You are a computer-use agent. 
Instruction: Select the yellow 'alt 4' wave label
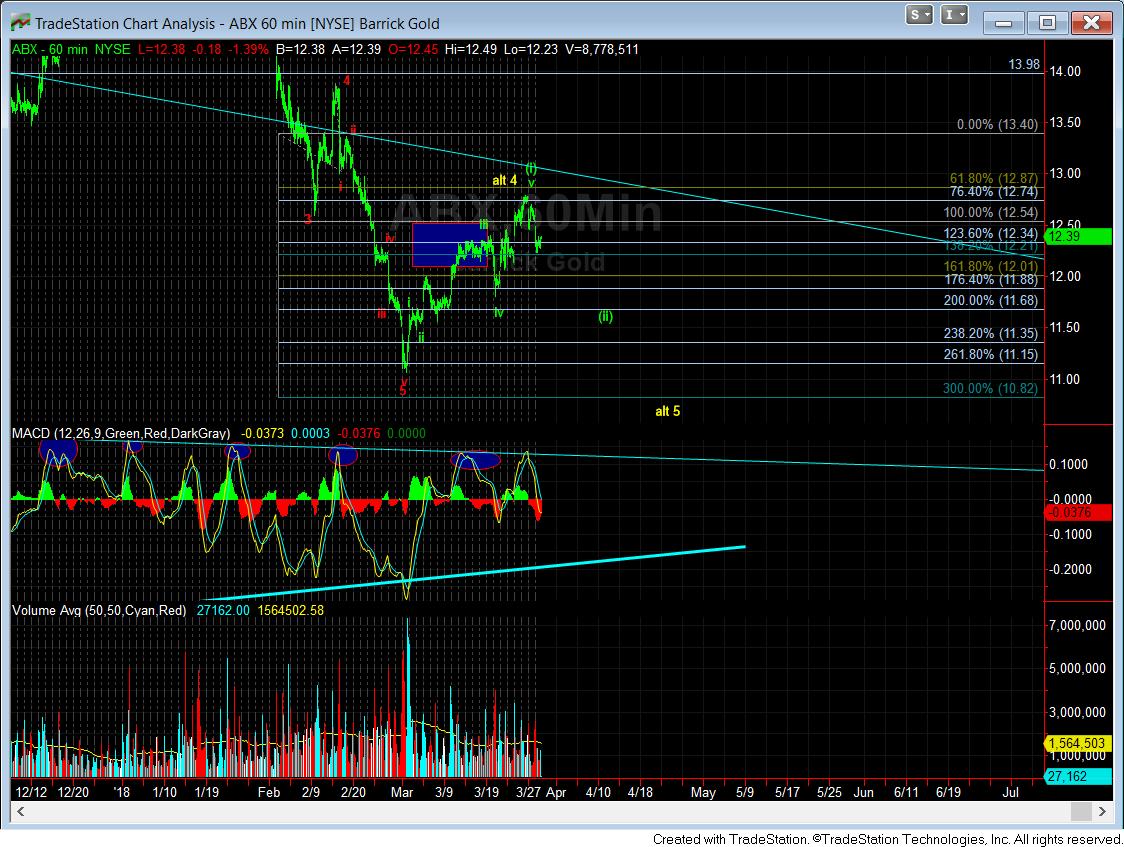pos(505,181)
